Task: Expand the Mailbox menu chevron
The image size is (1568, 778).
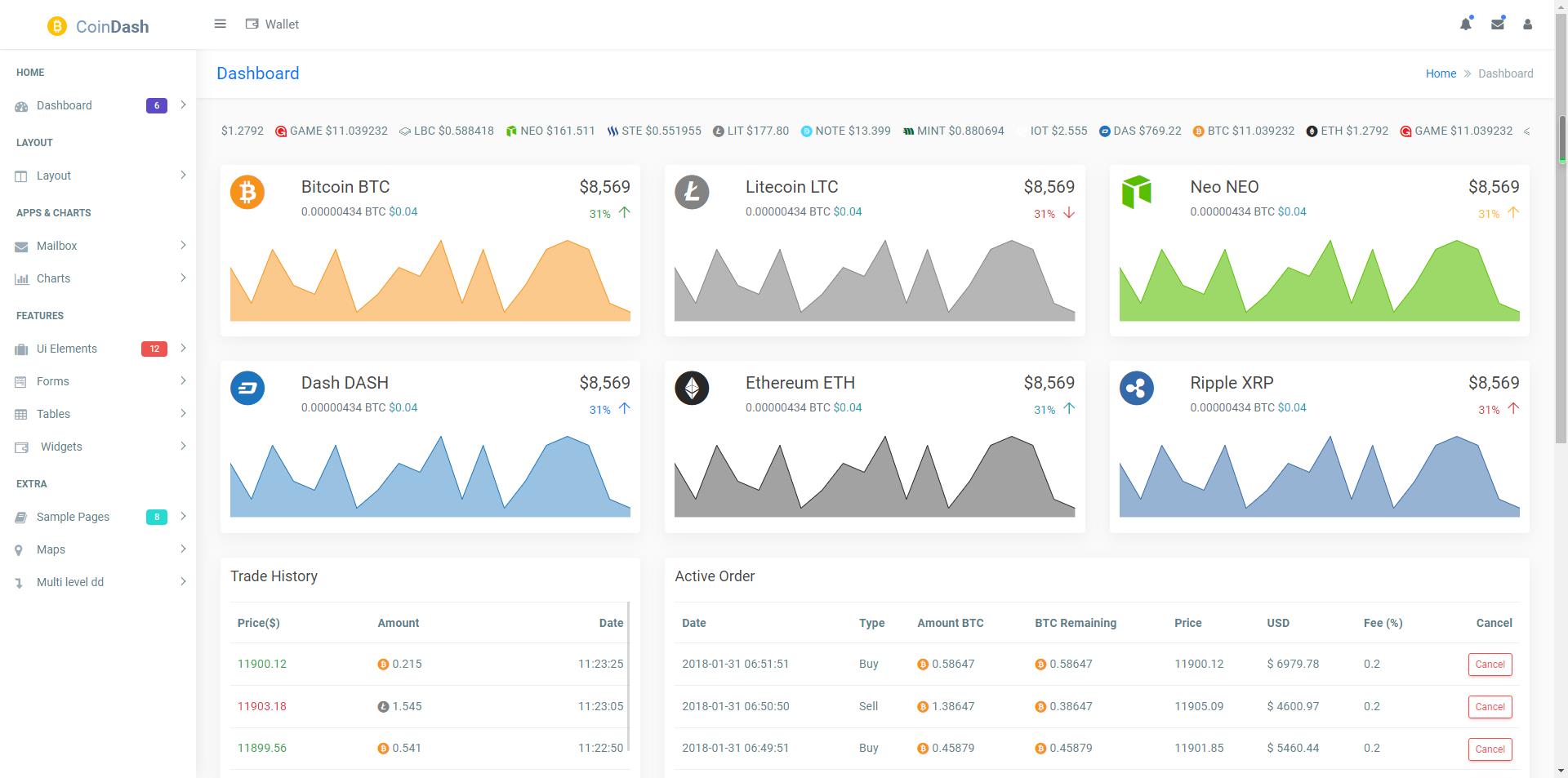Action: click(x=183, y=245)
